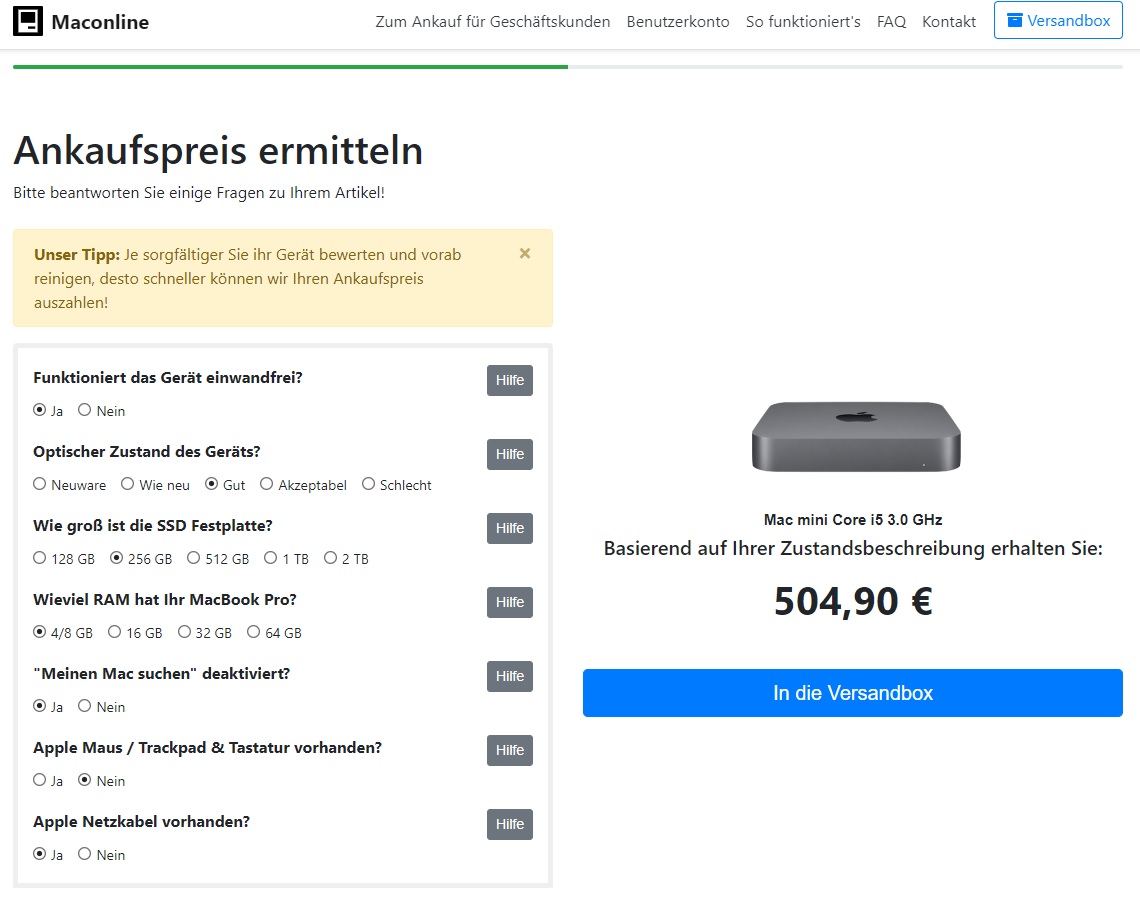The image size is (1140, 908).
Task: Dismiss the yellow tip alert
Action: tap(525, 254)
